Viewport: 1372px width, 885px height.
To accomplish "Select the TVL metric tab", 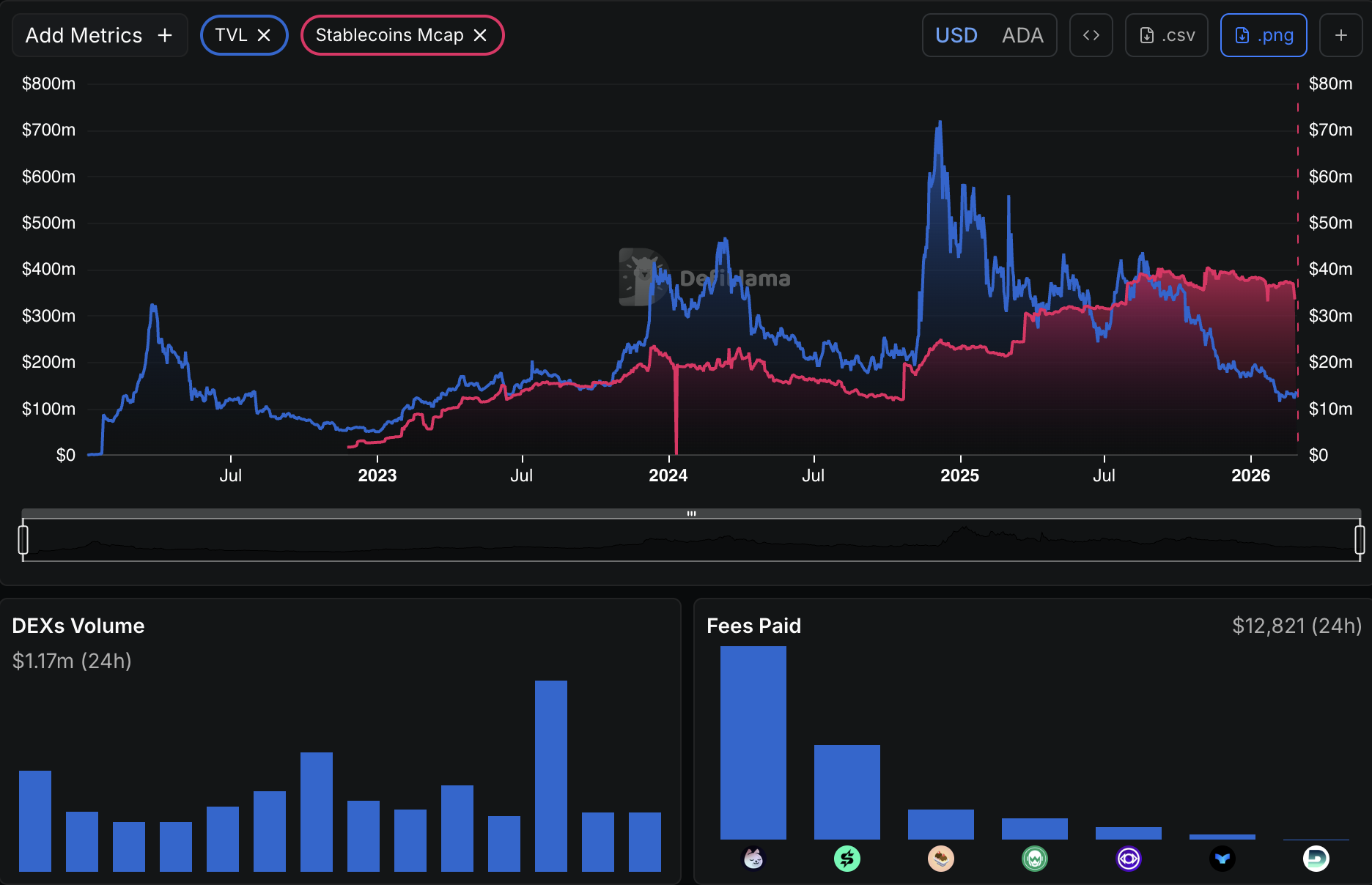I will (229, 34).
